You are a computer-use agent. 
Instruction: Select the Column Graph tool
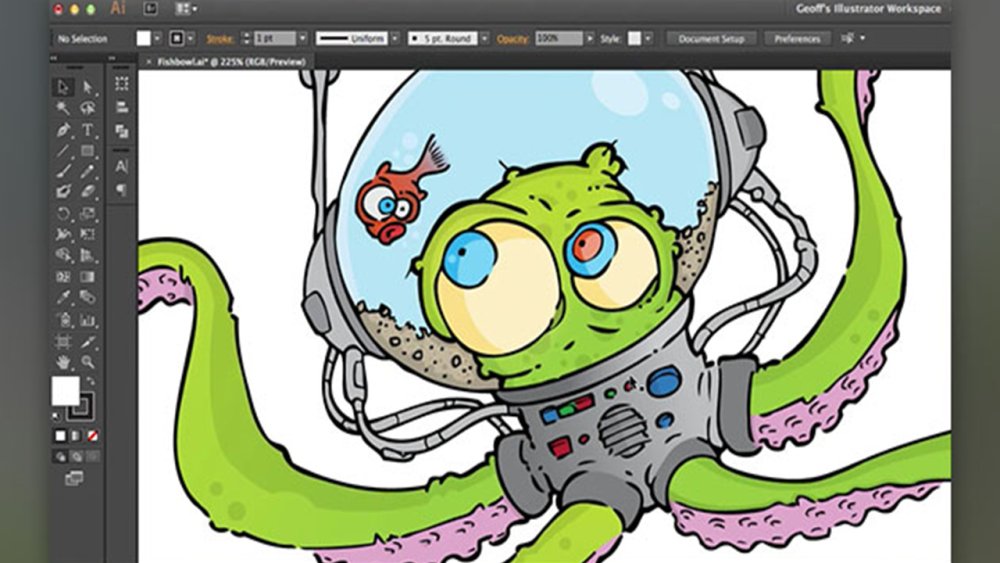coord(88,320)
